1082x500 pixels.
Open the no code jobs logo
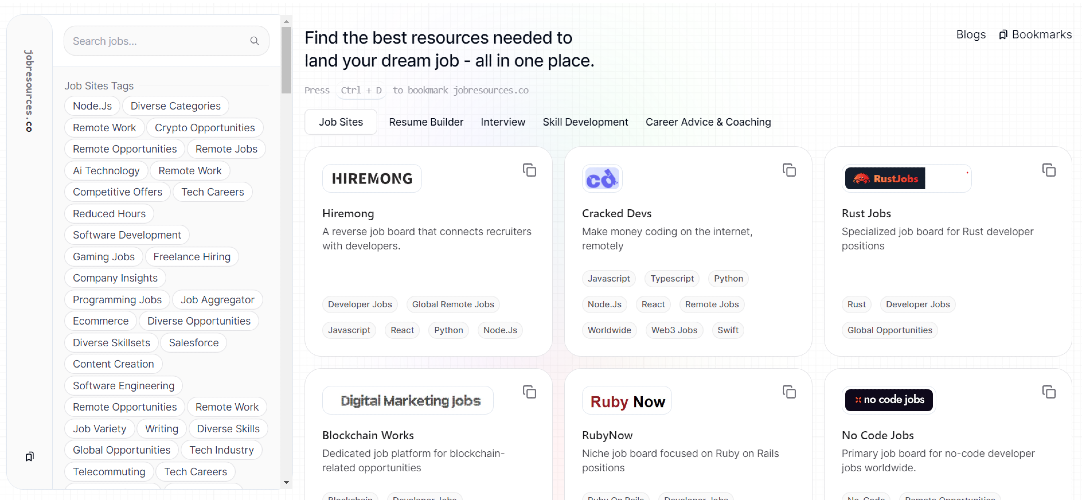(889, 400)
